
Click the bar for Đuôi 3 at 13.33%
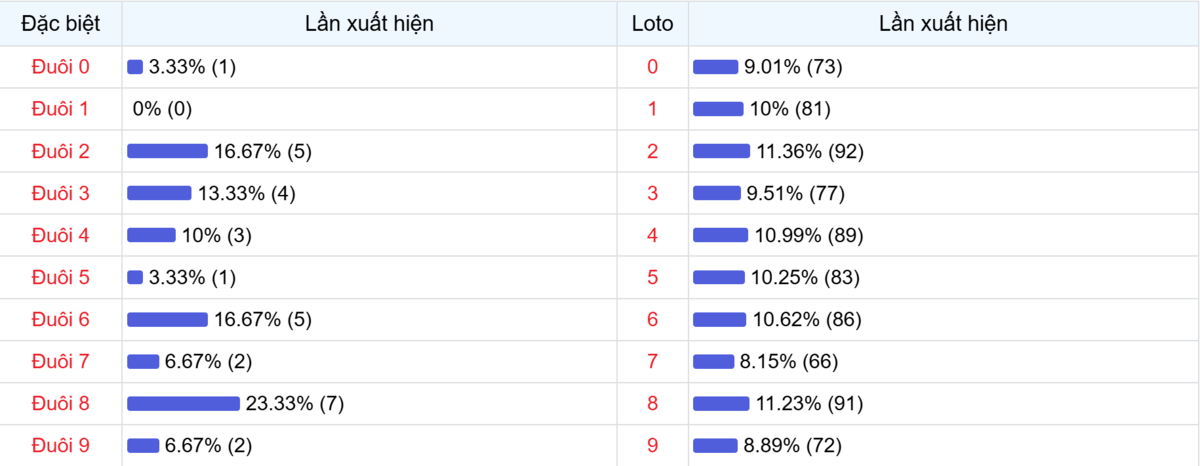(159, 193)
